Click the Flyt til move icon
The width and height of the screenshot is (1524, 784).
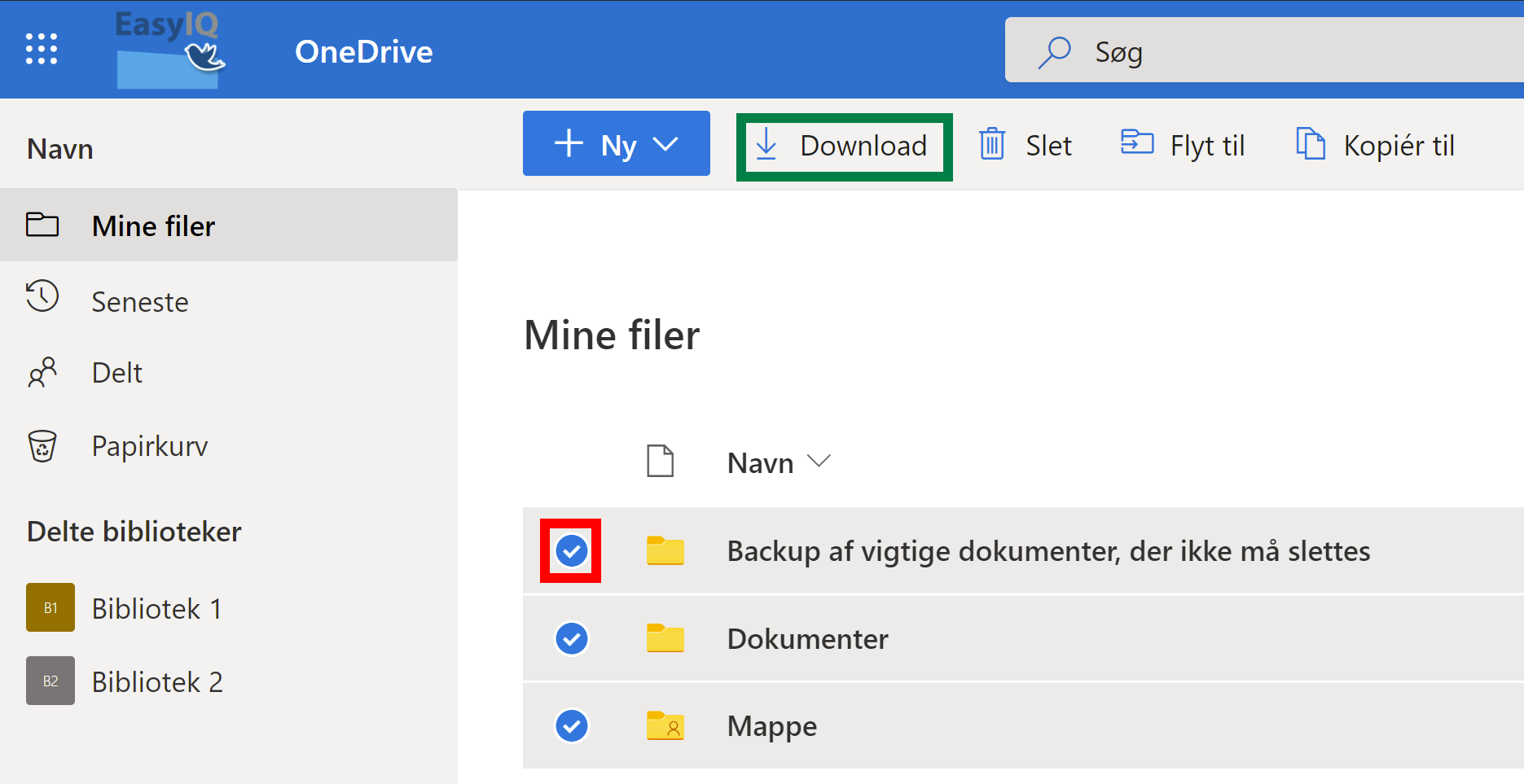(x=1136, y=143)
